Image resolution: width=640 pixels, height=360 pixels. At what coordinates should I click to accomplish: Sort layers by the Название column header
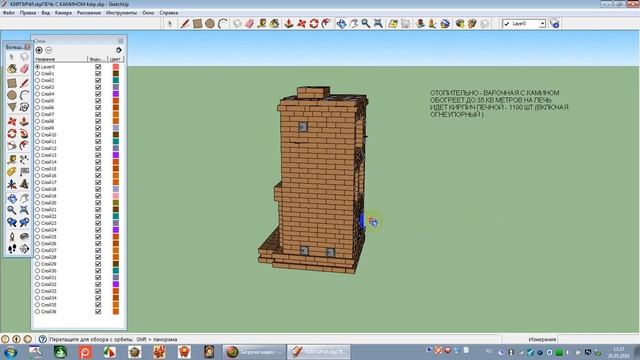pos(61,59)
